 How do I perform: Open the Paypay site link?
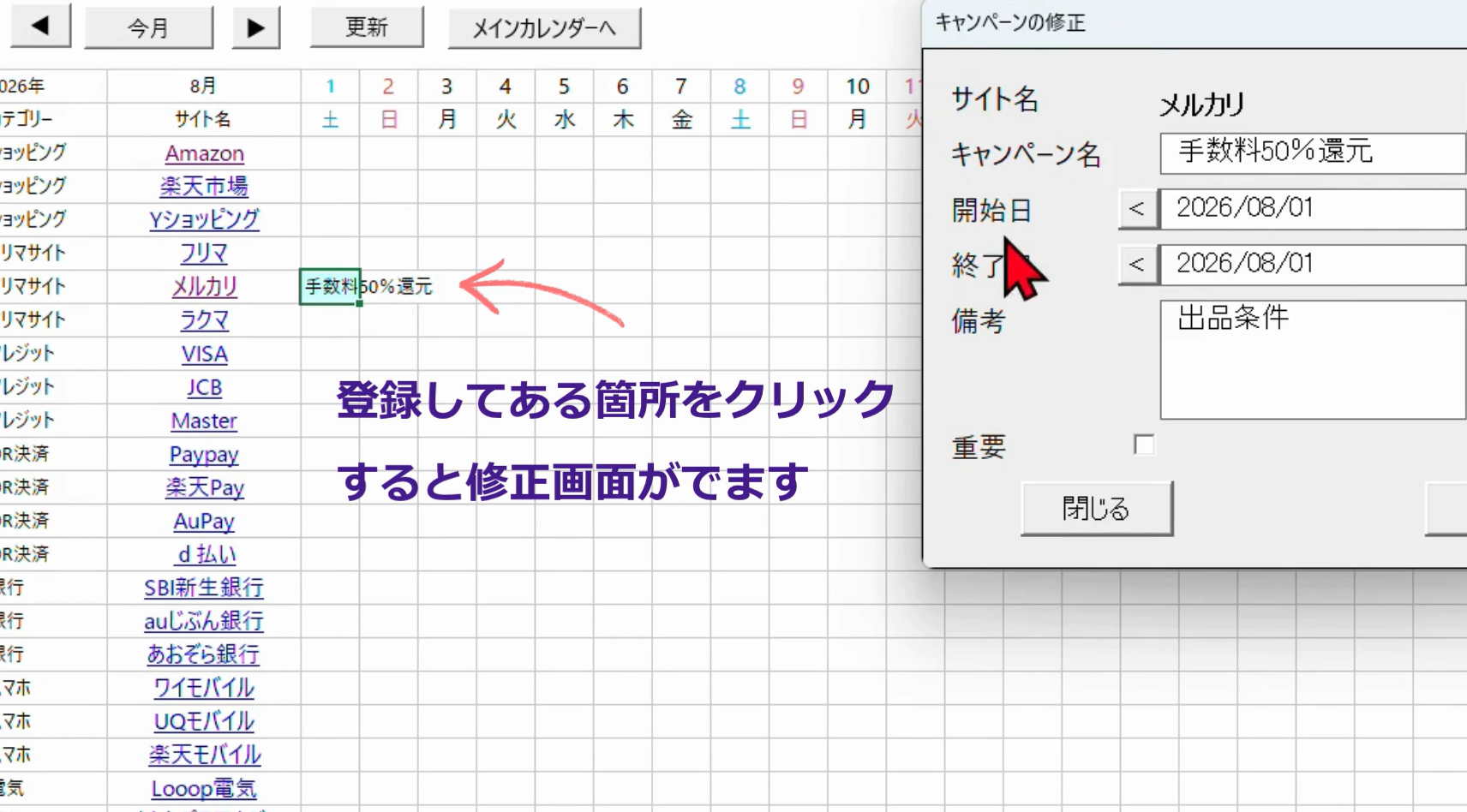click(204, 454)
